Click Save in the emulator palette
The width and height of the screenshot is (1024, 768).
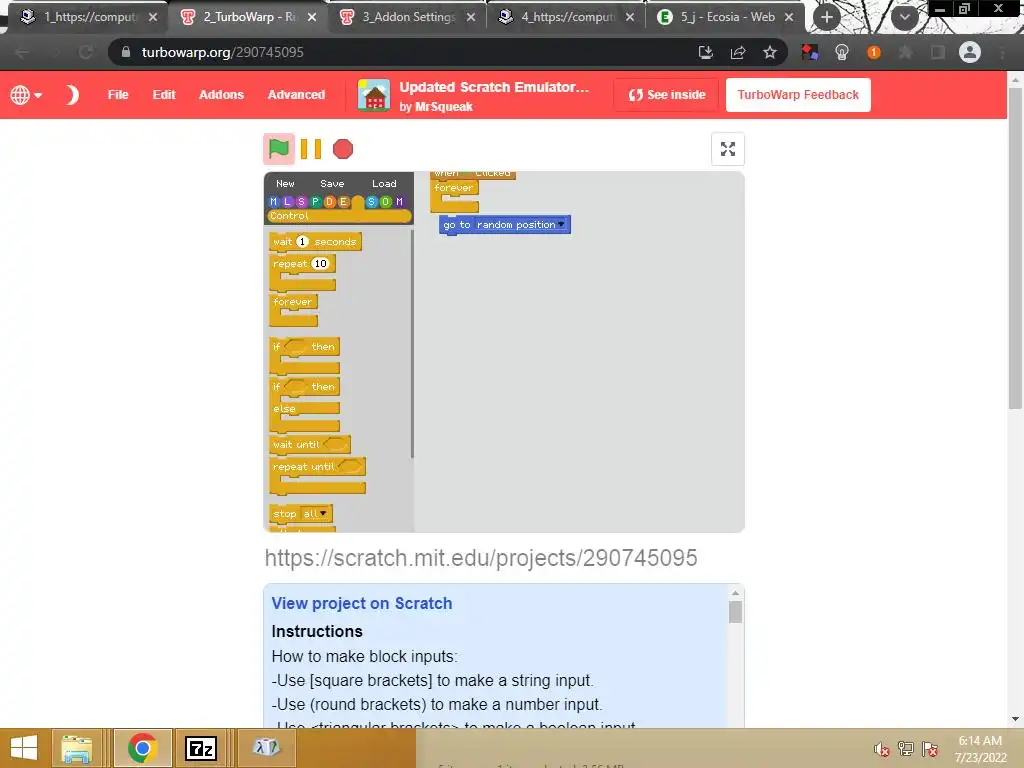coord(332,184)
